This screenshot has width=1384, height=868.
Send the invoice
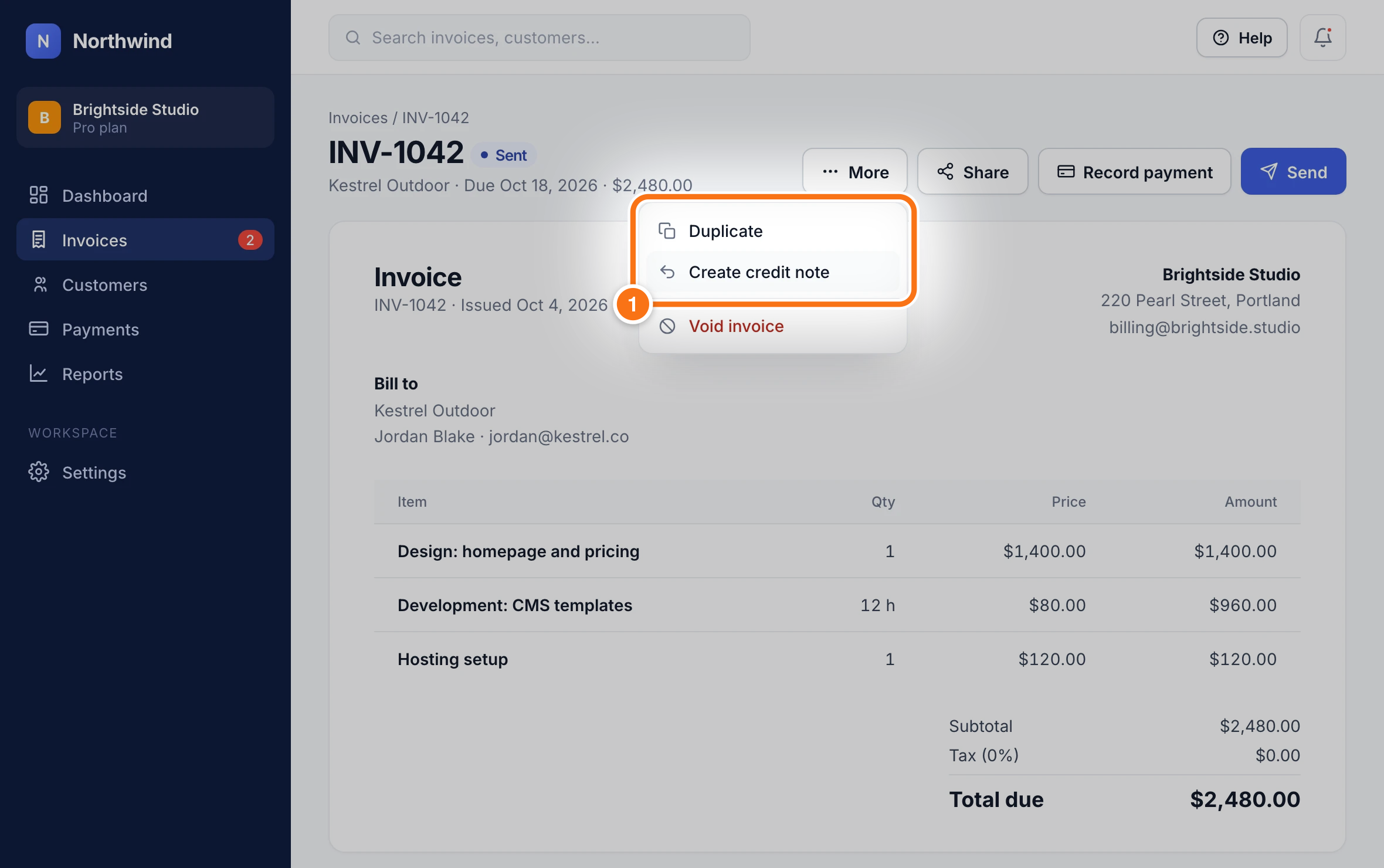[x=1293, y=171]
